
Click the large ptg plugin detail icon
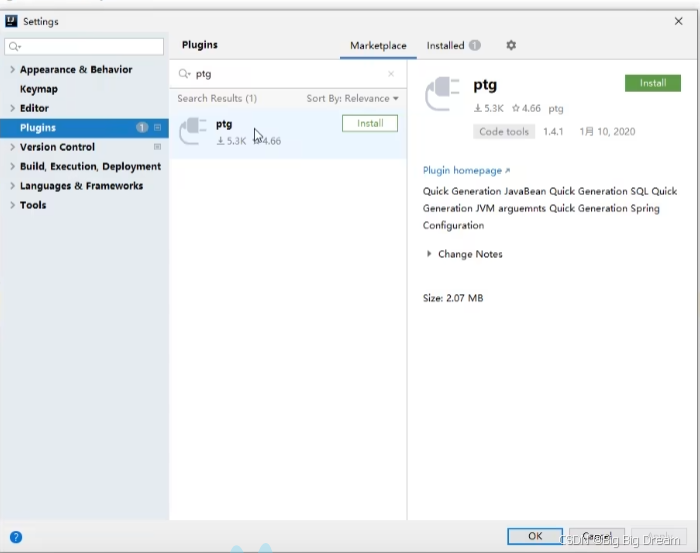pos(442,93)
